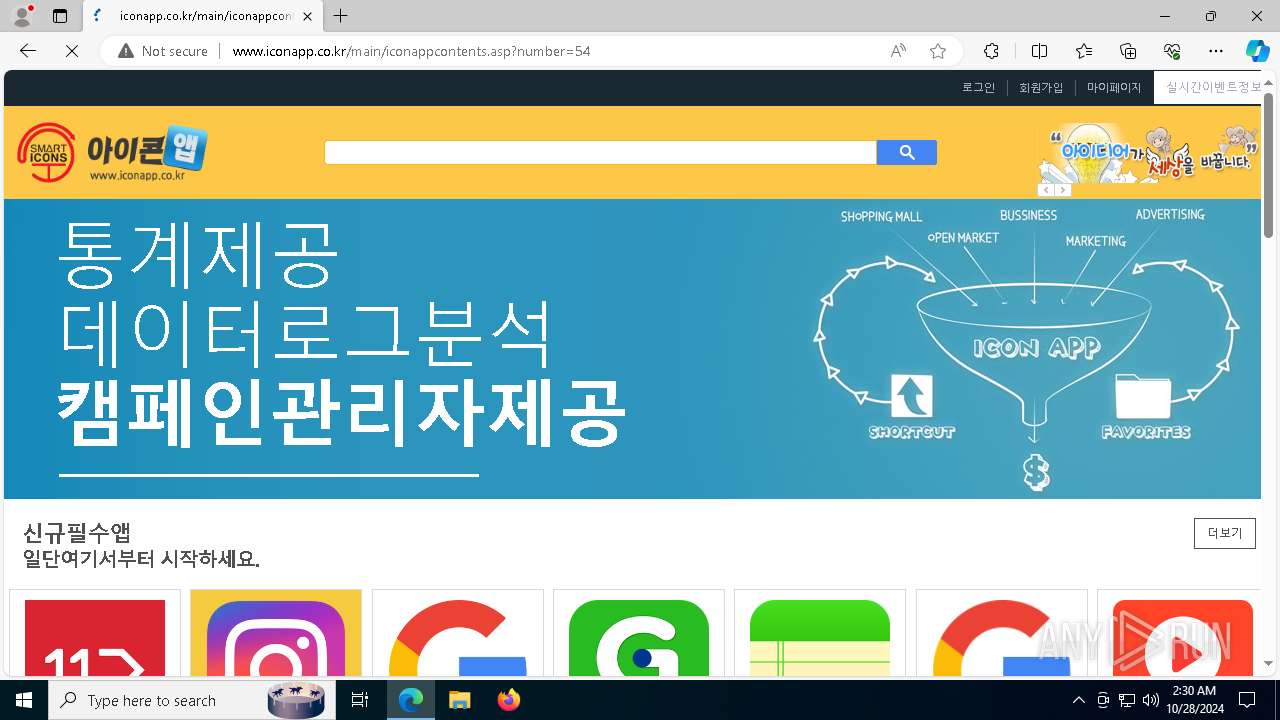Select the address bar URL
The width and height of the screenshot is (1280, 720).
(x=411, y=51)
